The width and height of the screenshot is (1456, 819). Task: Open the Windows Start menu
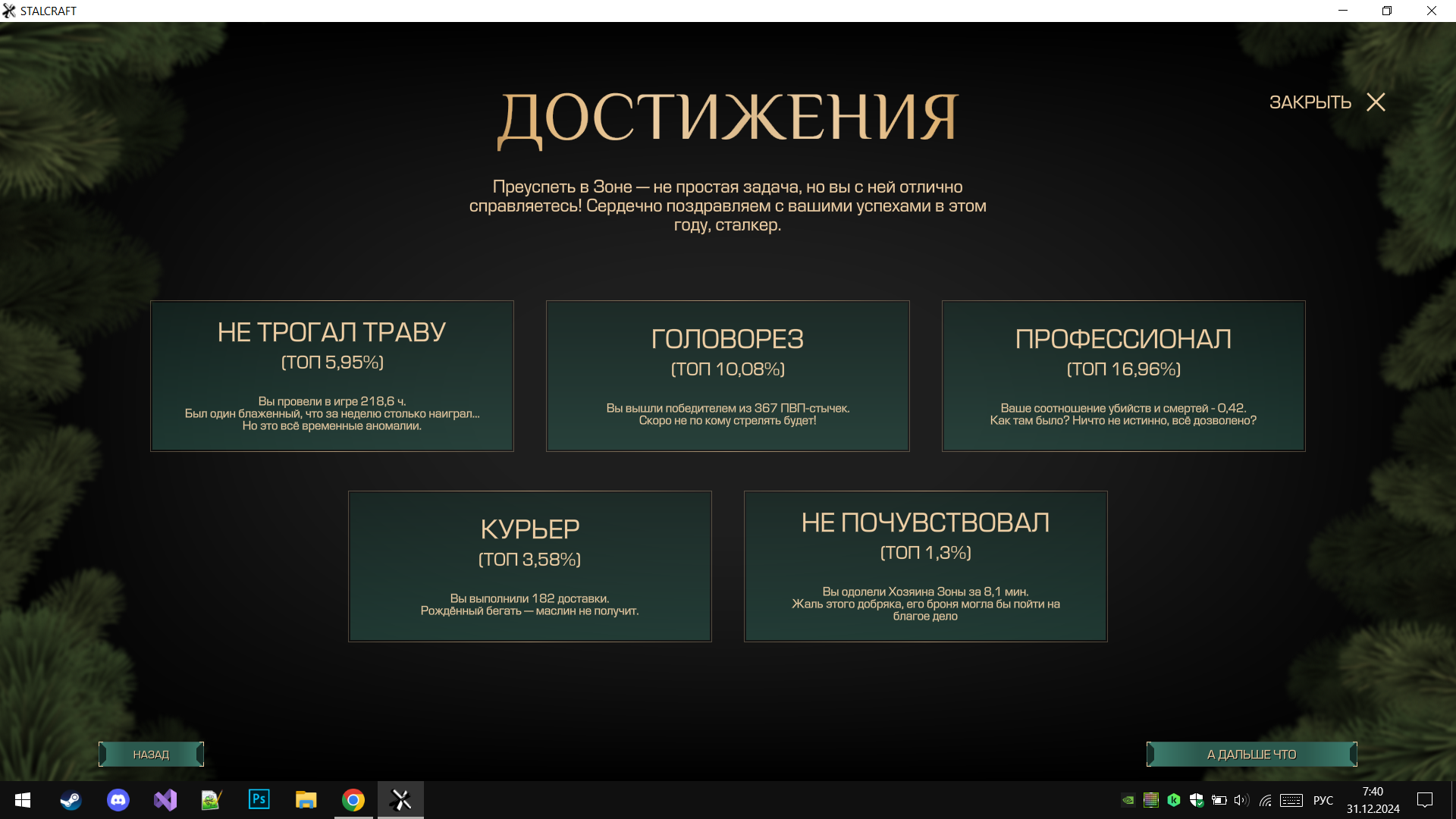tap(23, 800)
